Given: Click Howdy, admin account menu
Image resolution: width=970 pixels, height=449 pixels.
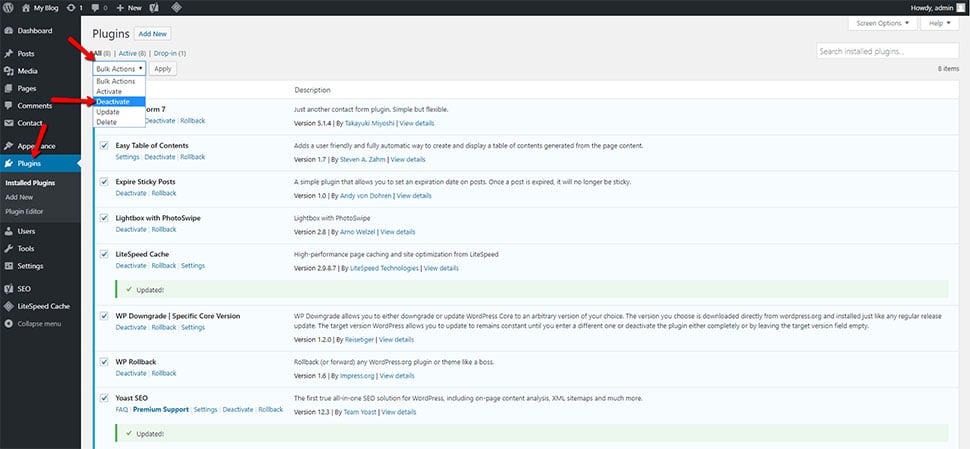Looking at the screenshot, I should [x=937, y=8].
